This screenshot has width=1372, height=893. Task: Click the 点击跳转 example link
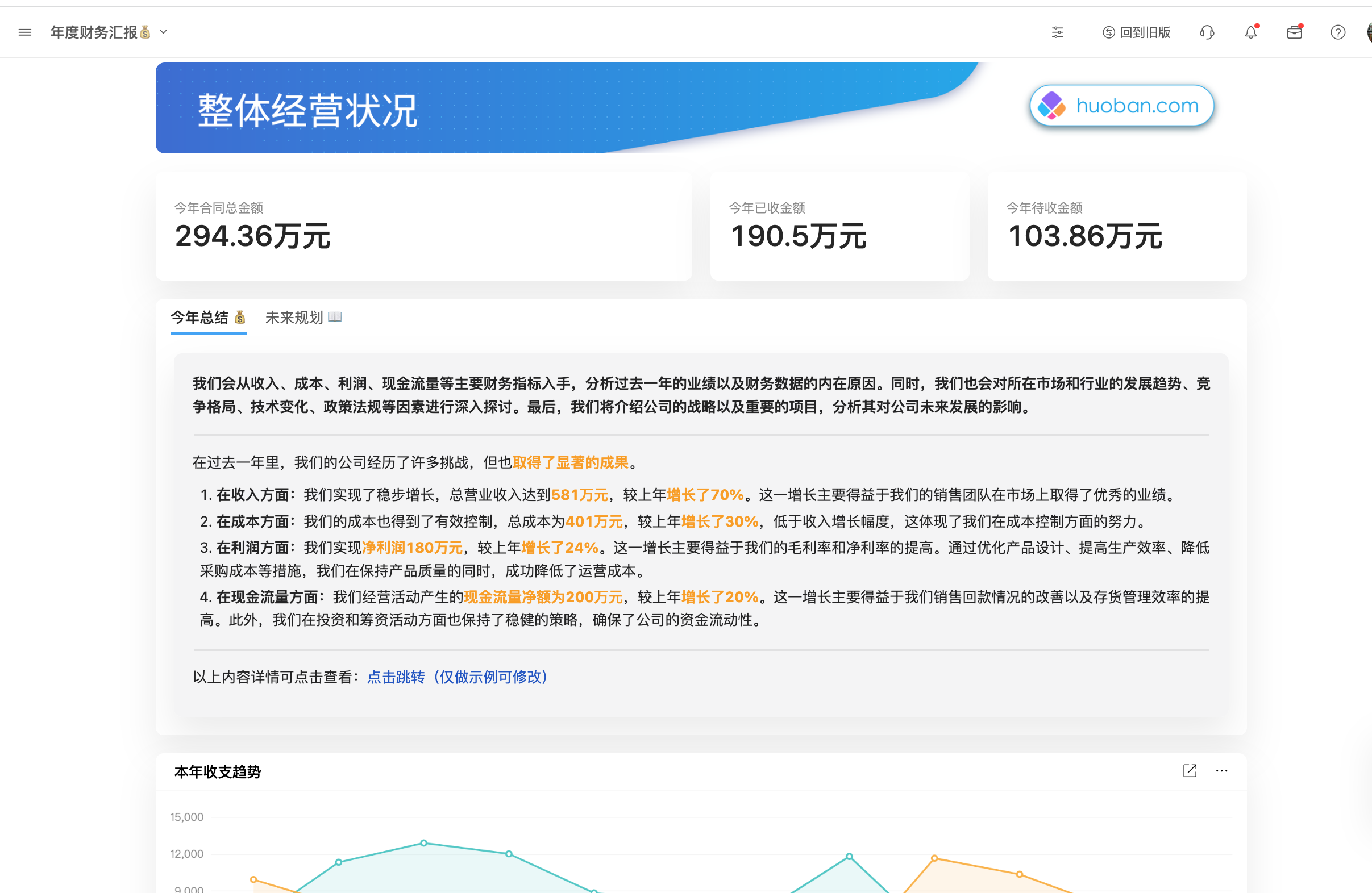(396, 677)
